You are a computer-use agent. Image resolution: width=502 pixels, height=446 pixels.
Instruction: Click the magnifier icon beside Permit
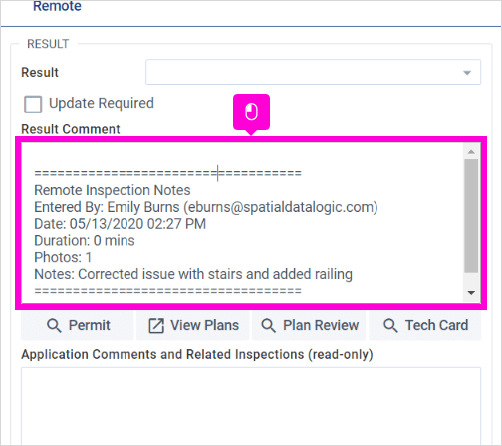click(54, 325)
